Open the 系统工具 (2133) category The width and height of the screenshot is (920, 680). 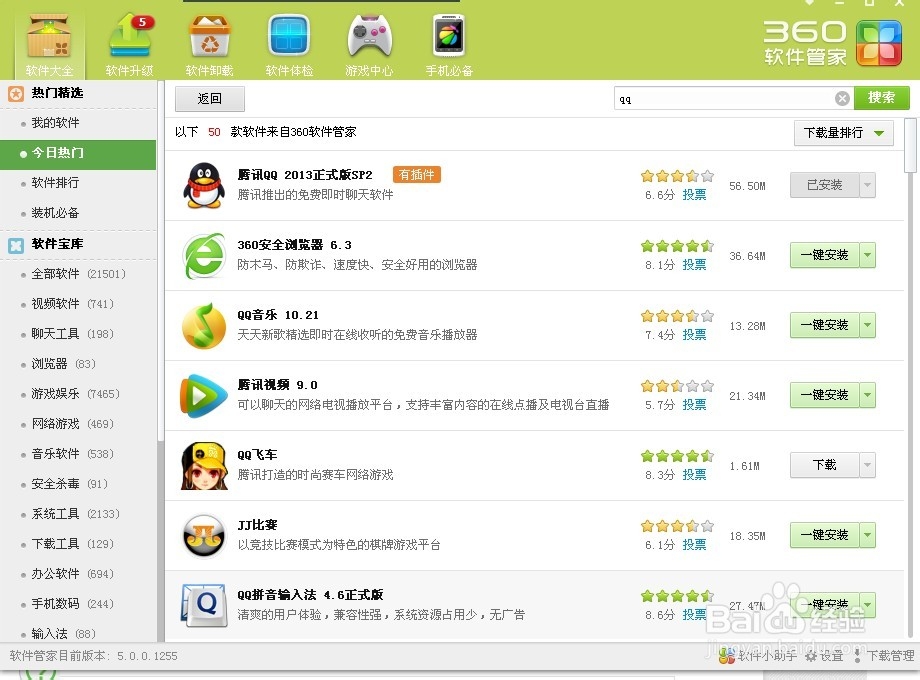(x=78, y=514)
